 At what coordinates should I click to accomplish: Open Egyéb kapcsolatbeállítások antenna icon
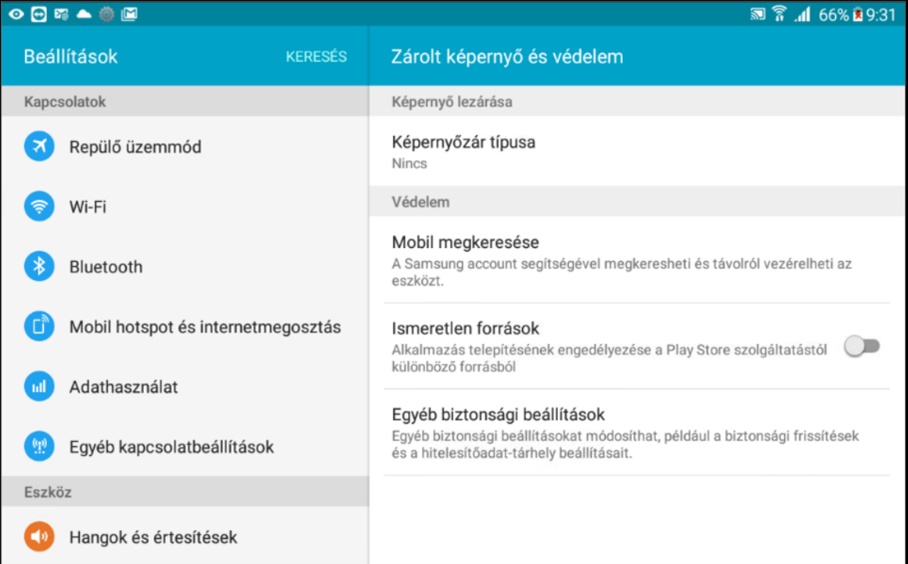pos(39,446)
